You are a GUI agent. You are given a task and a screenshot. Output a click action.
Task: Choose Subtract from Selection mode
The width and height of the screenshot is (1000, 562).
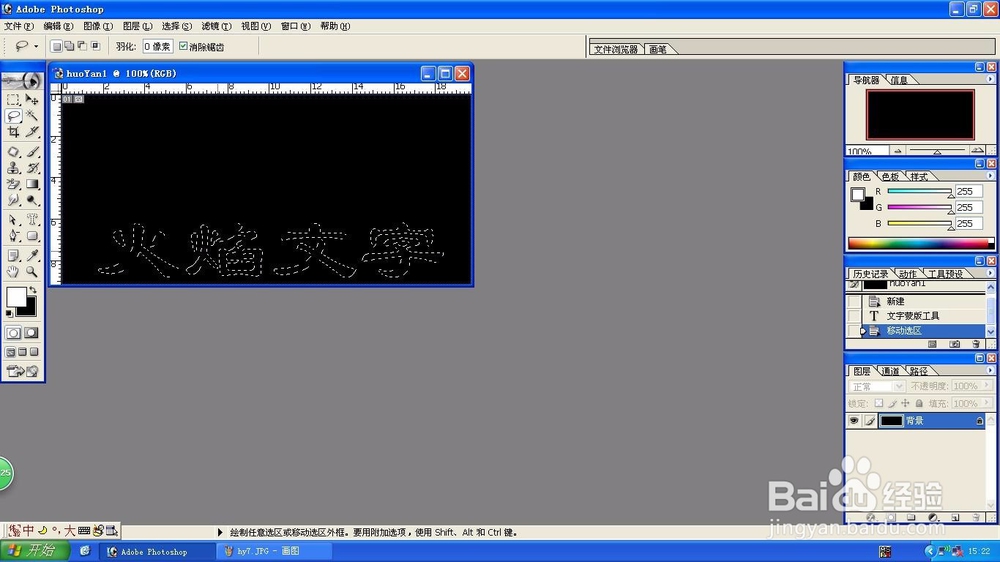coord(82,46)
